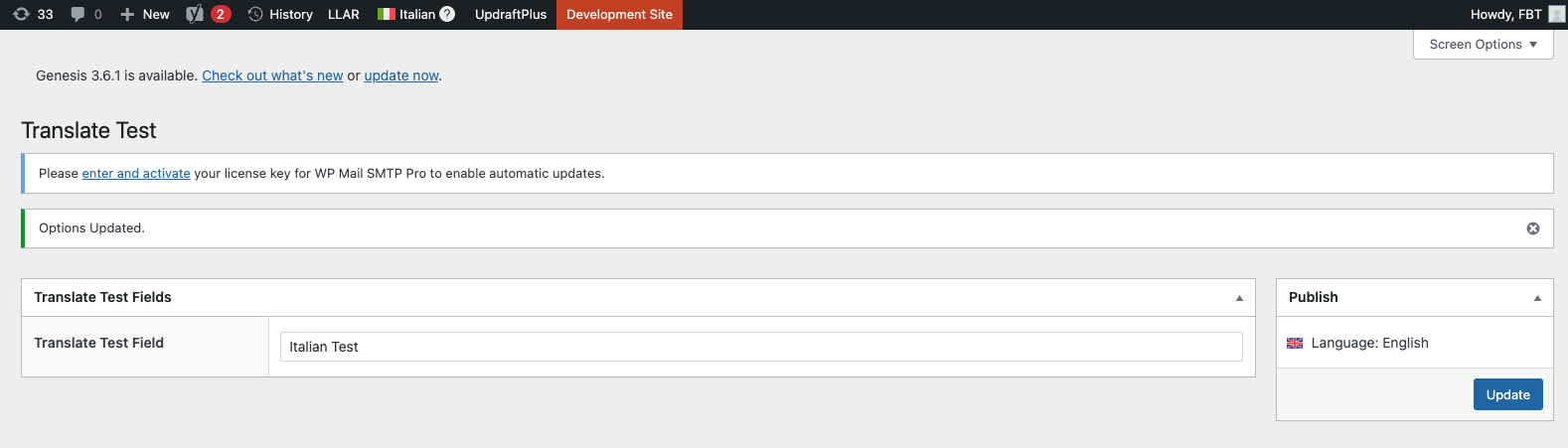Screen dimensions: 1568x448
Task: Click the updates refresh icon showing 33
Action: (x=21, y=14)
